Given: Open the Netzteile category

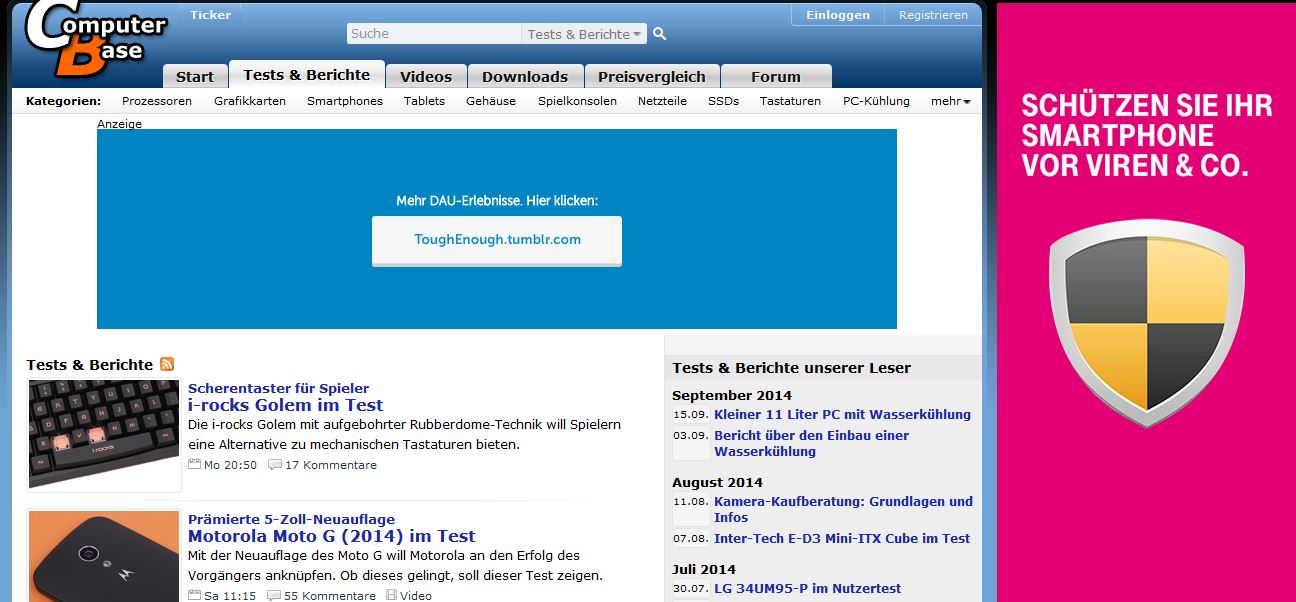Looking at the screenshot, I should (662, 101).
